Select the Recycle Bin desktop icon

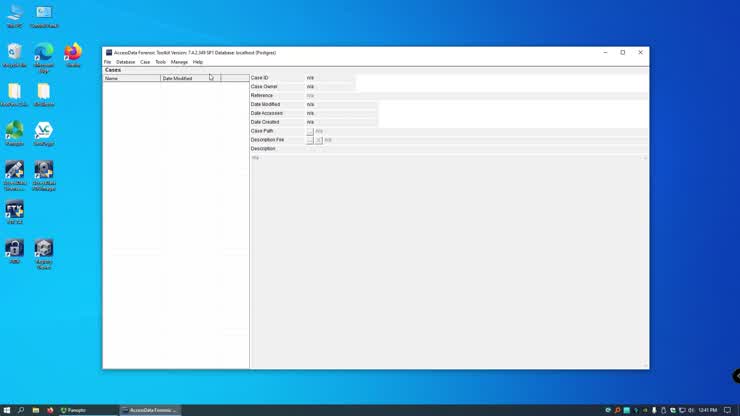click(14, 54)
